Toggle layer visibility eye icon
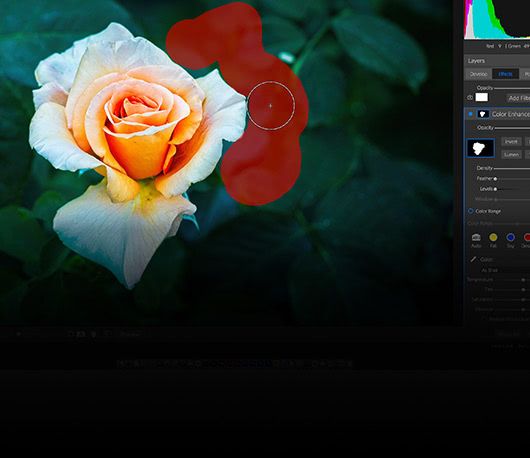 tap(470, 97)
